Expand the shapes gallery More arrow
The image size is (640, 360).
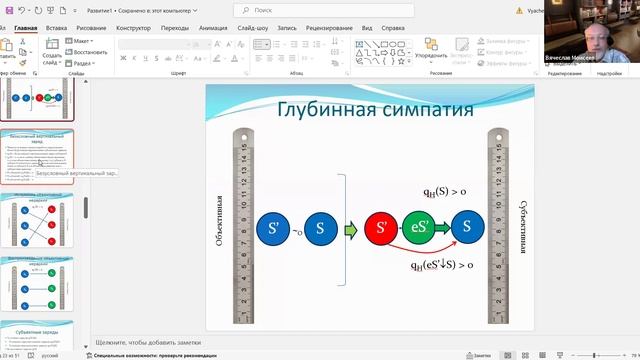[409, 62]
